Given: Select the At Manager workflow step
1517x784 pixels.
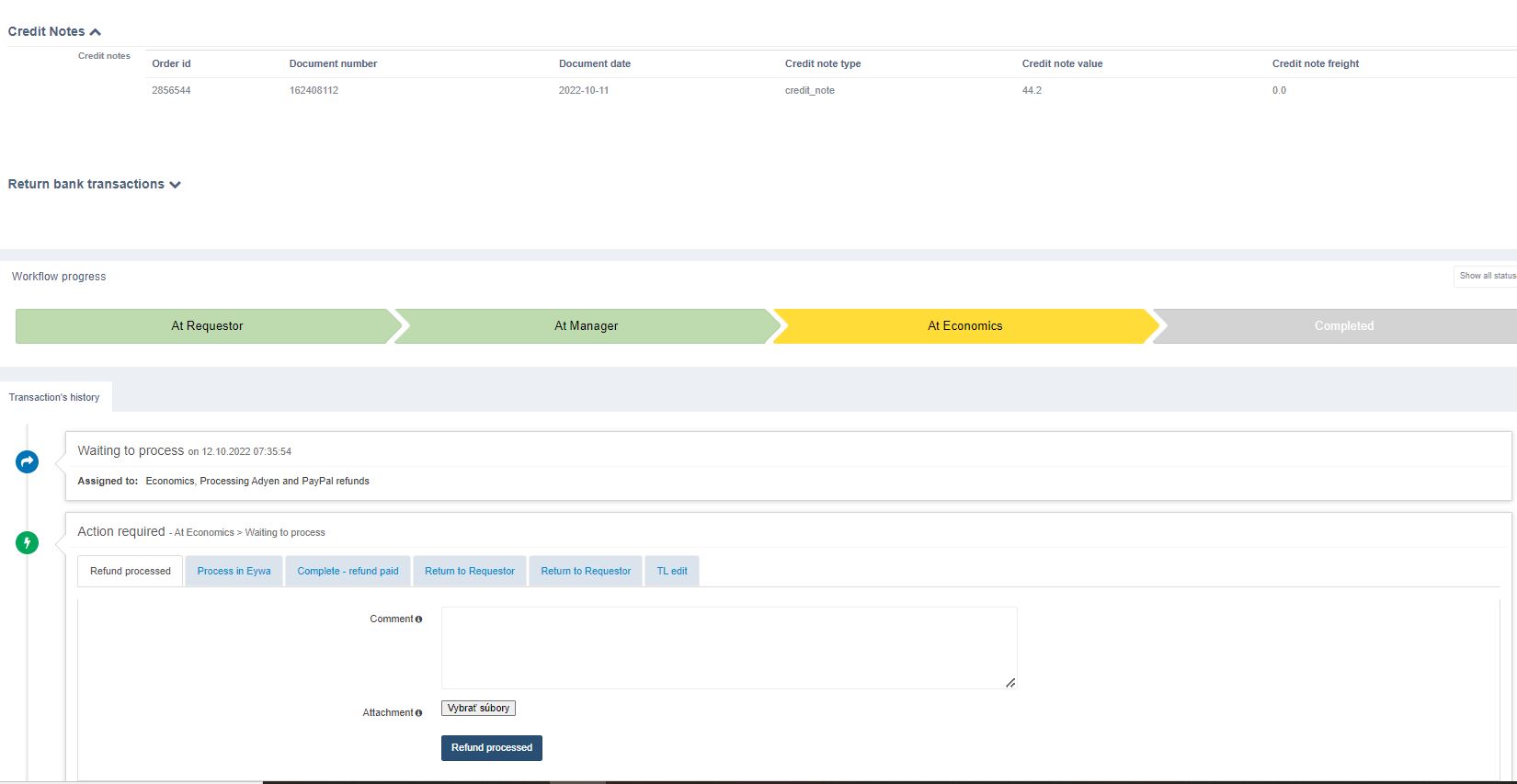Looking at the screenshot, I should coord(587,326).
